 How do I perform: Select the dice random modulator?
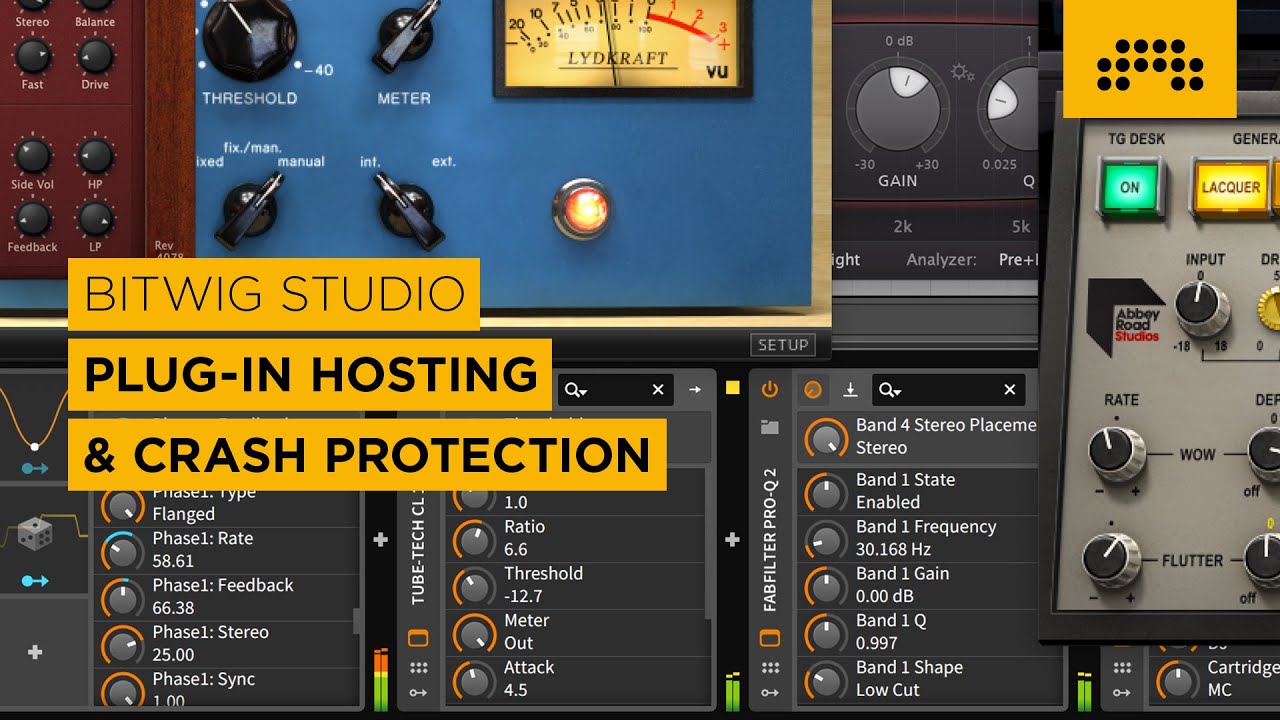35,536
